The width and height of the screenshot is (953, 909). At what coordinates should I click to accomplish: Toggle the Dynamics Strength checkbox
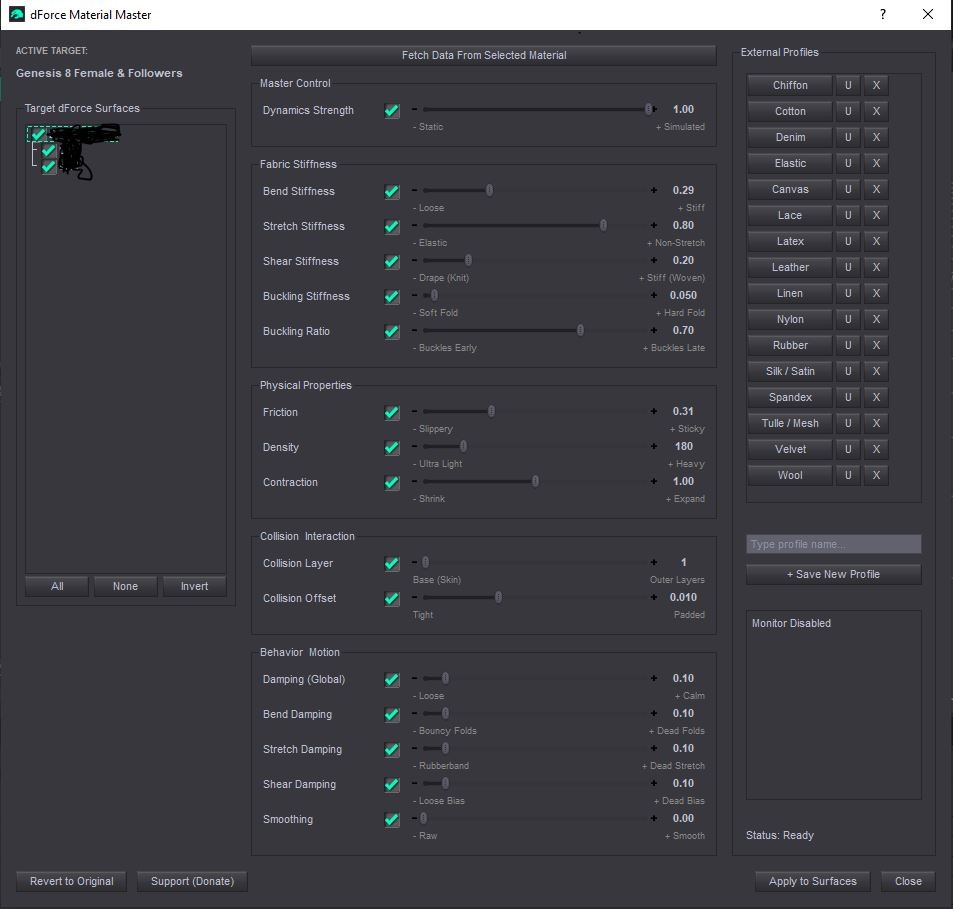click(392, 111)
